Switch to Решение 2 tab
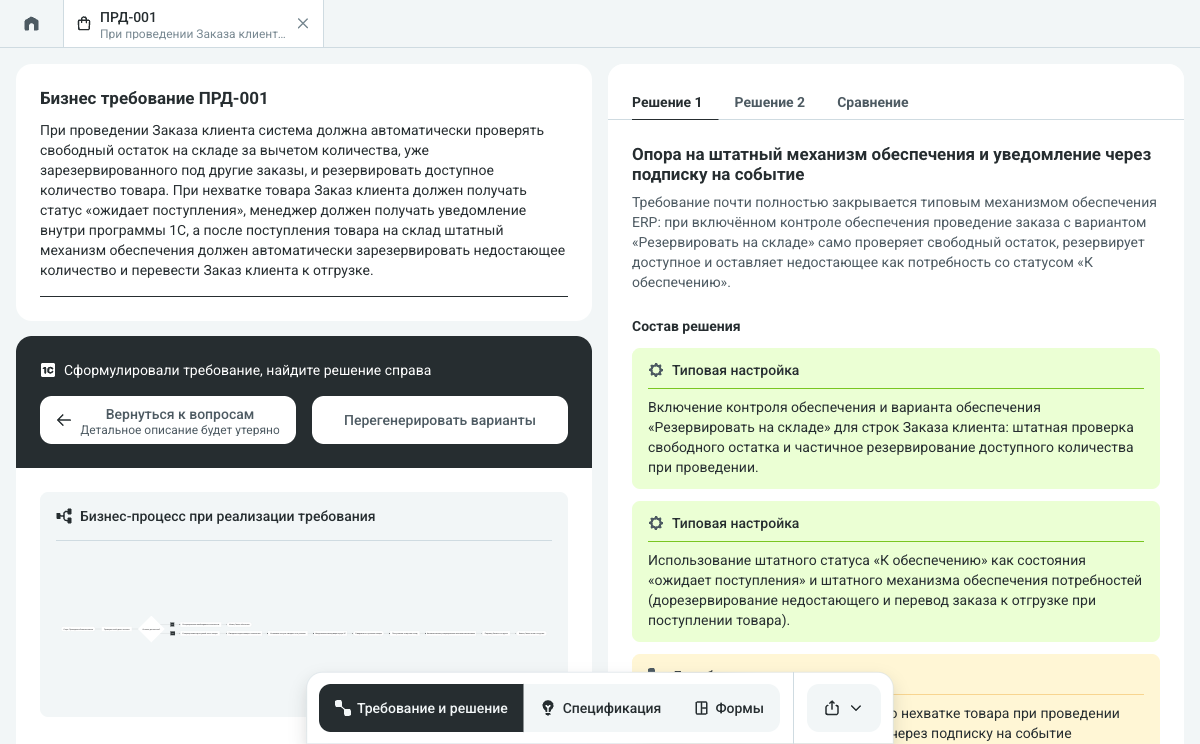The width and height of the screenshot is (1200, 744). click(x=770, y=102)
